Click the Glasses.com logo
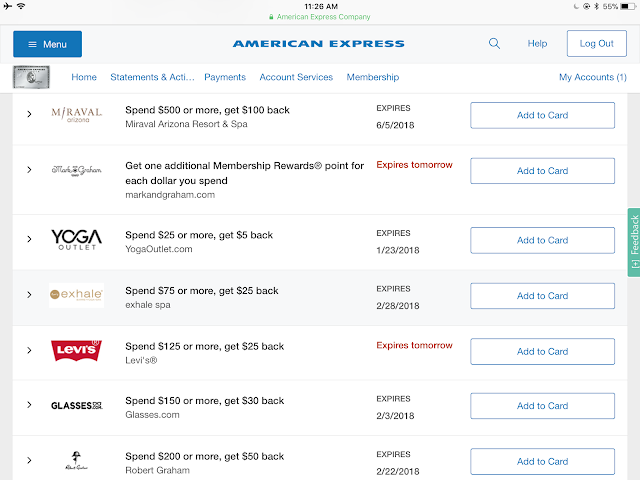Image resolution: width=640 pixels, height=480 pixels. 77,406
